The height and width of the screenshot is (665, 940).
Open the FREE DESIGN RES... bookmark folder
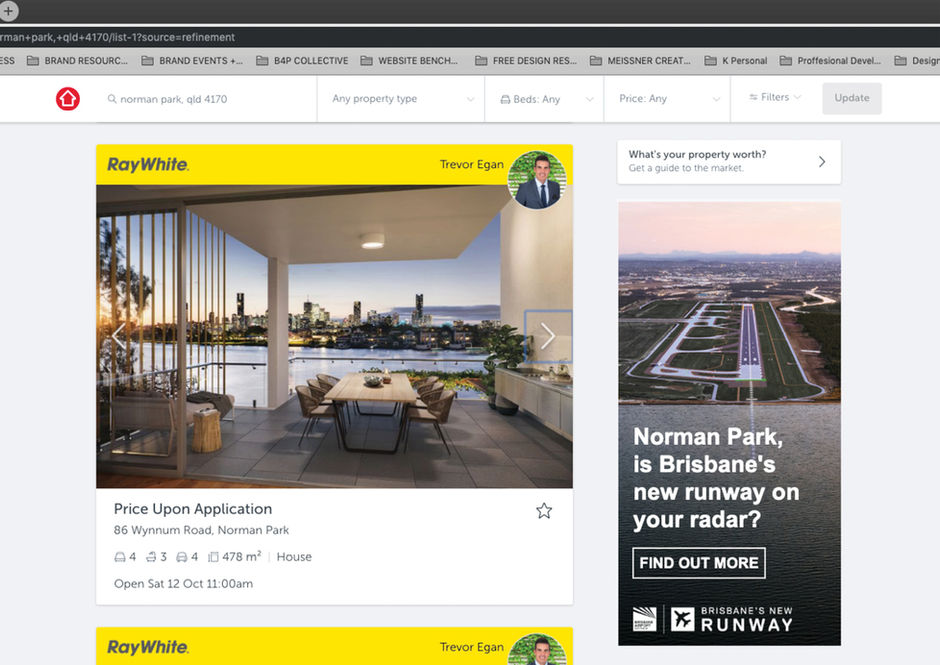526,61
